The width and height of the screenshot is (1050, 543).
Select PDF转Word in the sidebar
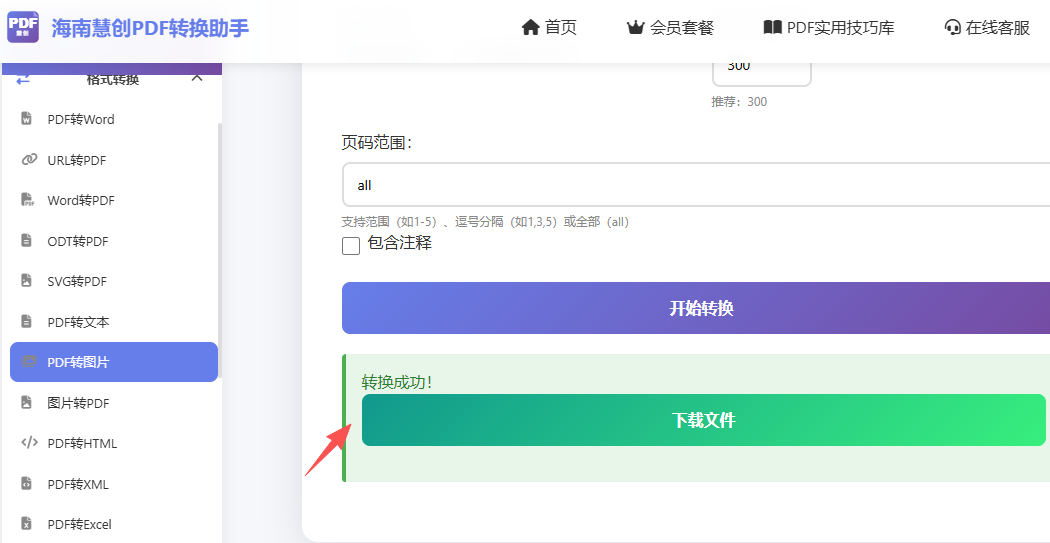(x=114, y=119)
